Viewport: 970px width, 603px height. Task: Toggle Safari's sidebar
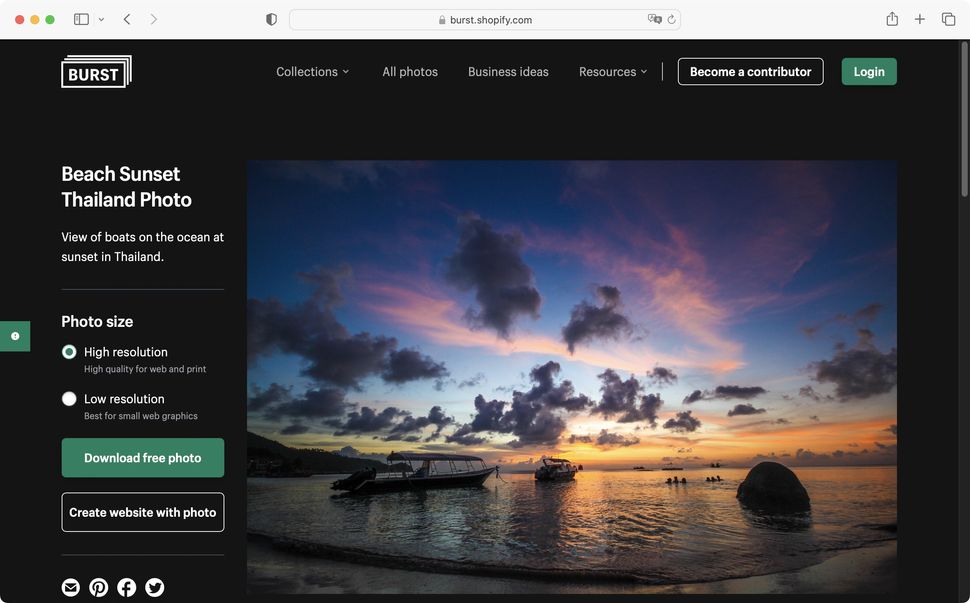point(80,18)
